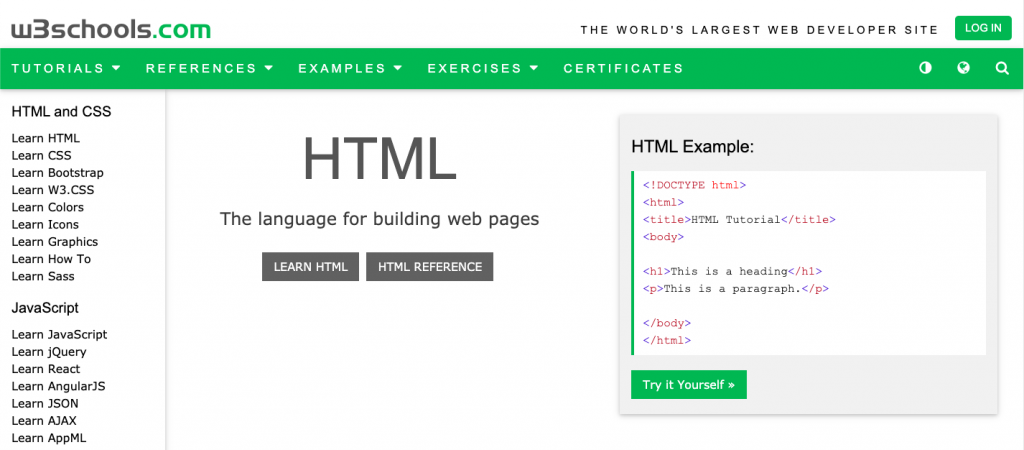Click the 'This is a paragraph.' code line
1024x450 pixels.
coord(735,289)
